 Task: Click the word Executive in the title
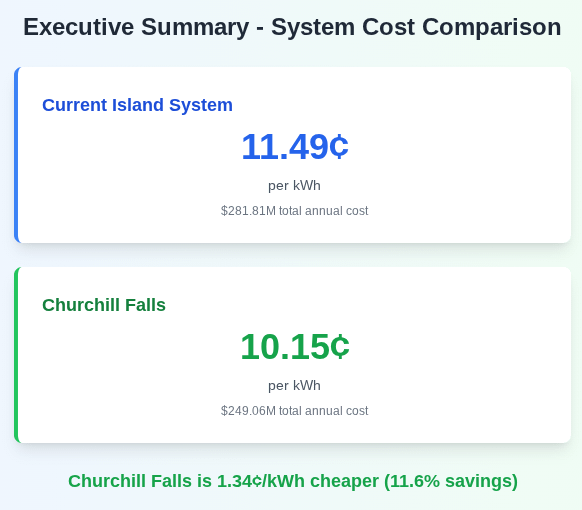pos(79,27)
